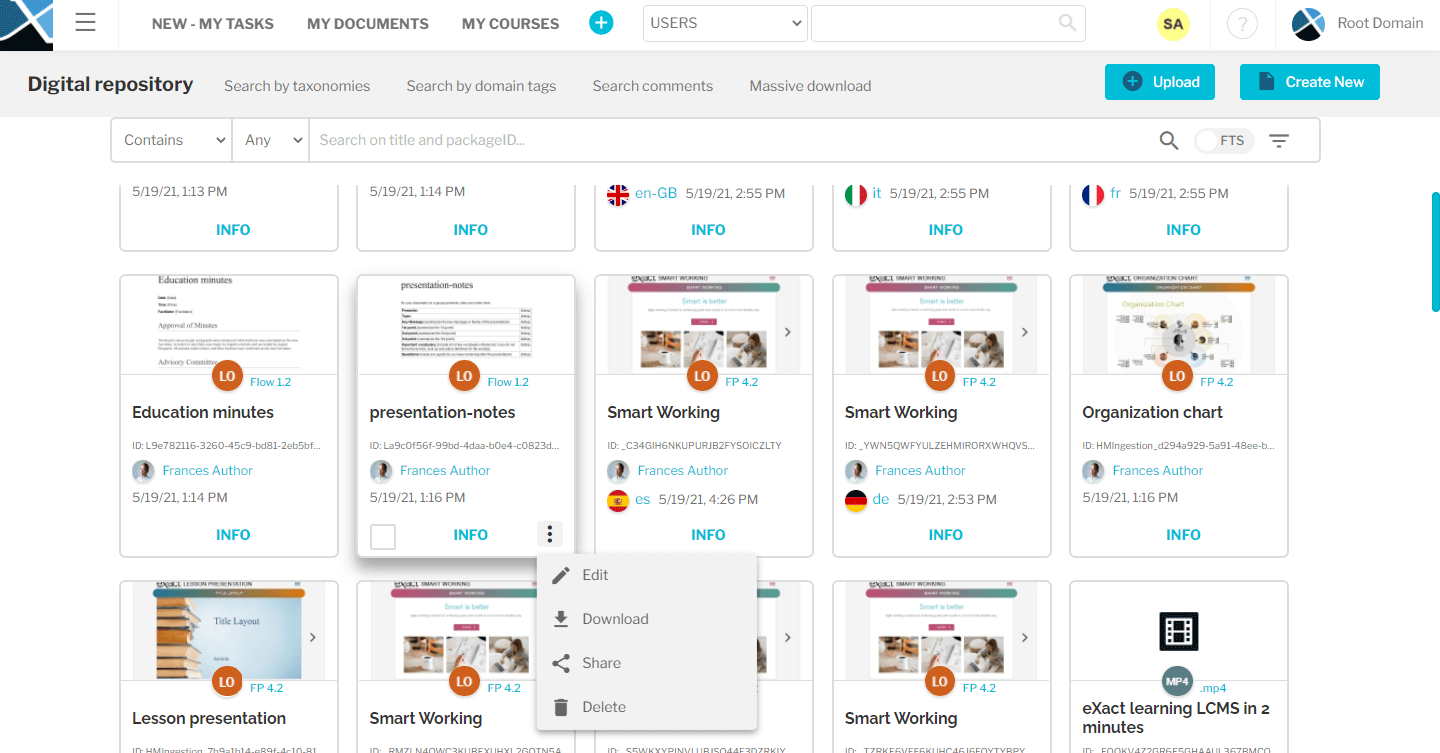Select Download from the context menu

[x=615, y=619]
